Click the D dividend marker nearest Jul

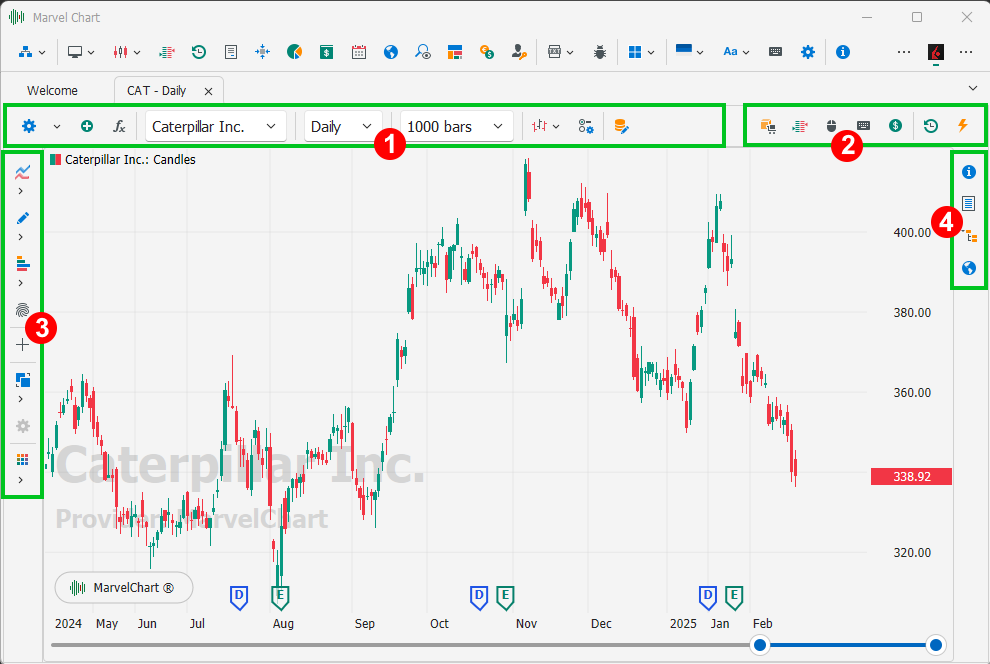click(x=239, y=597)
